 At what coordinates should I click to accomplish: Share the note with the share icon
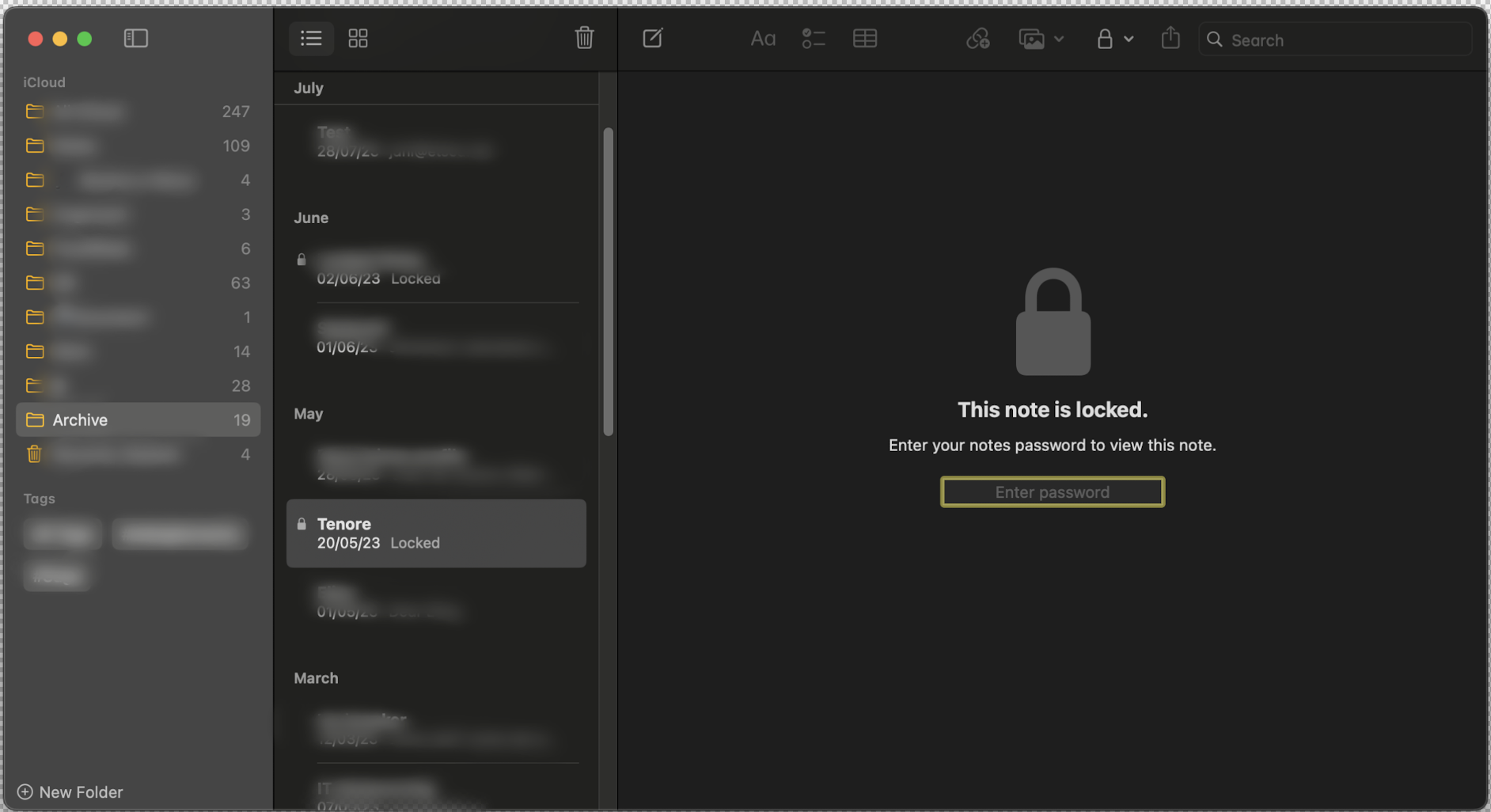click(1170, 38)
